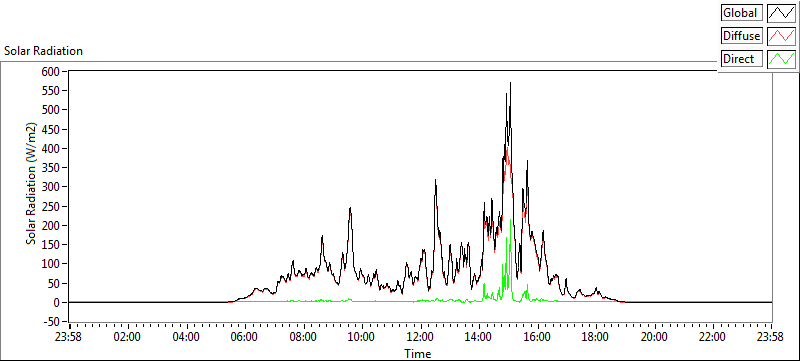This screenshot has width=800, height=361.
Task: Click the 500 y-axis tick label
Action: point(51,110)
